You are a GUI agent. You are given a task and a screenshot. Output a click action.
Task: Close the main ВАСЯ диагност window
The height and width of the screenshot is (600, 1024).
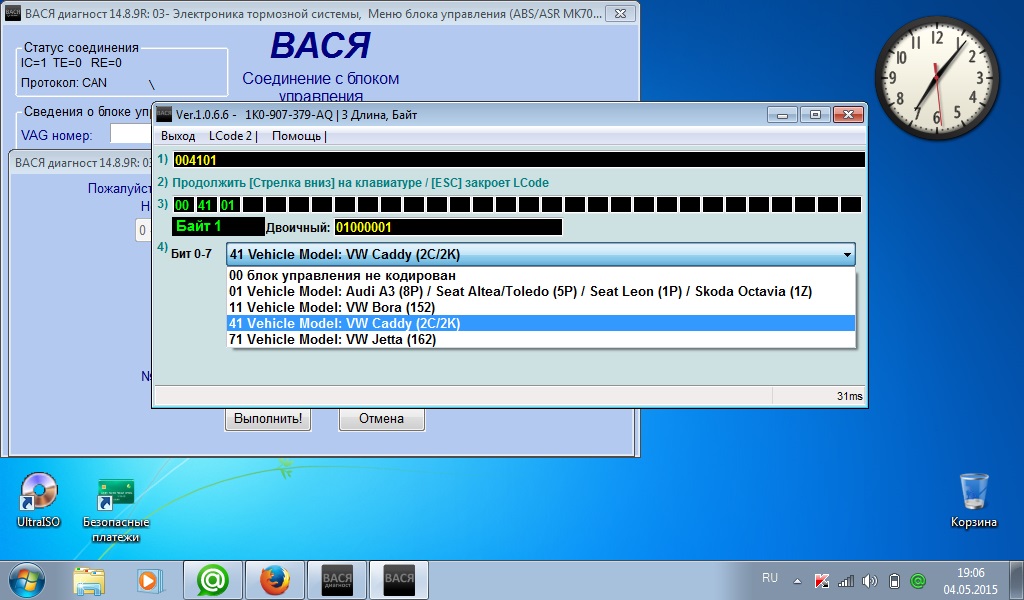(x=620, y=13)
